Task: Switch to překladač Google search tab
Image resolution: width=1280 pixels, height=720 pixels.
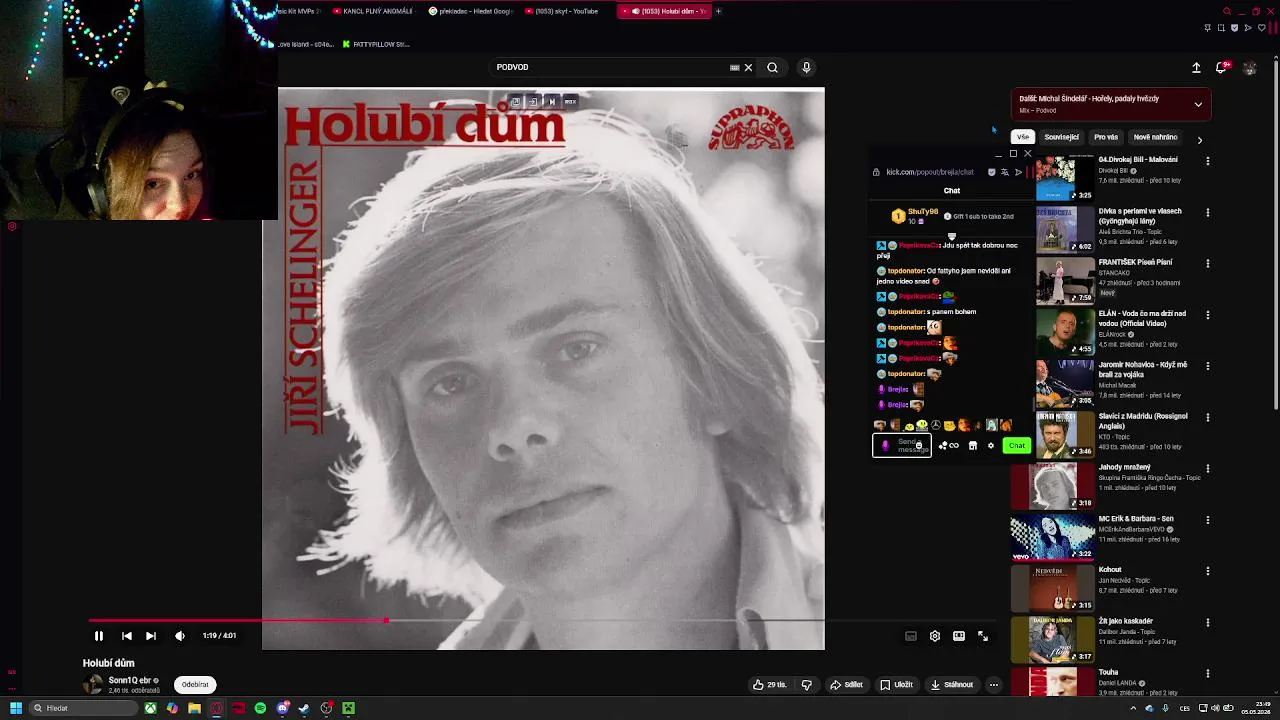Action: point(470,11)
